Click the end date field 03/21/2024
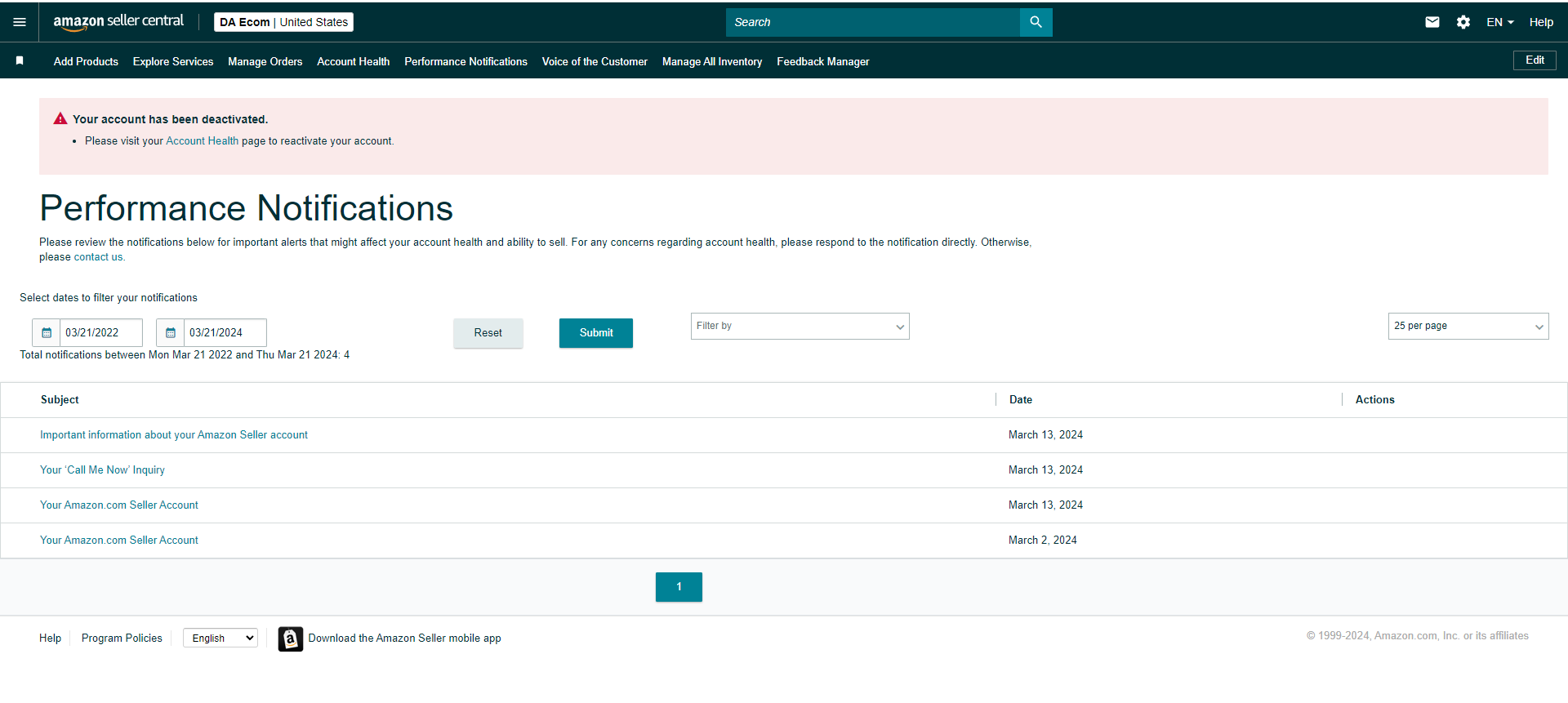1568x703 pixels. point(225,332)
